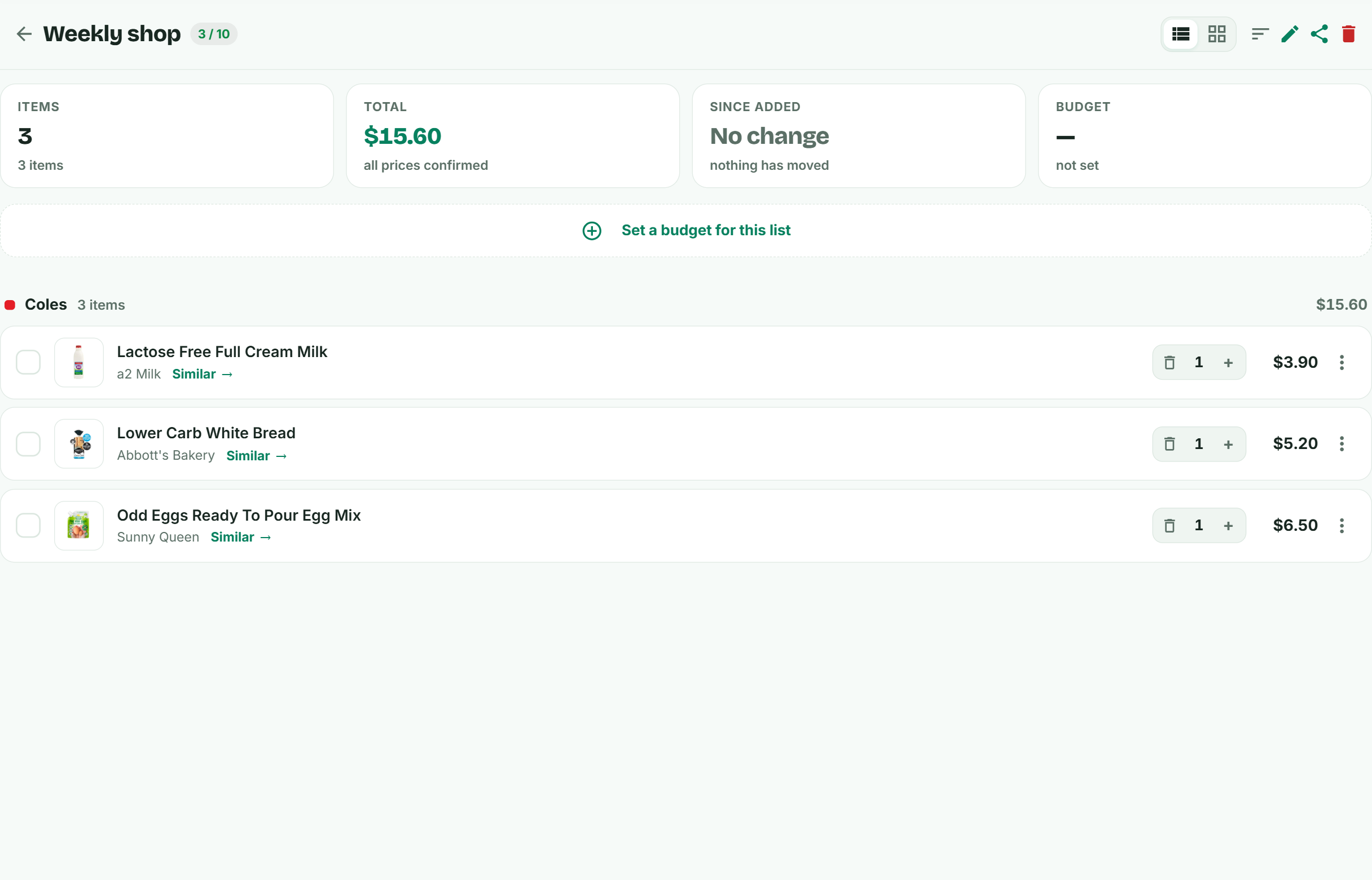Open more options for Lactose Free Milk
Viewport: 1372px width, 880px height.
point(1342,362)
